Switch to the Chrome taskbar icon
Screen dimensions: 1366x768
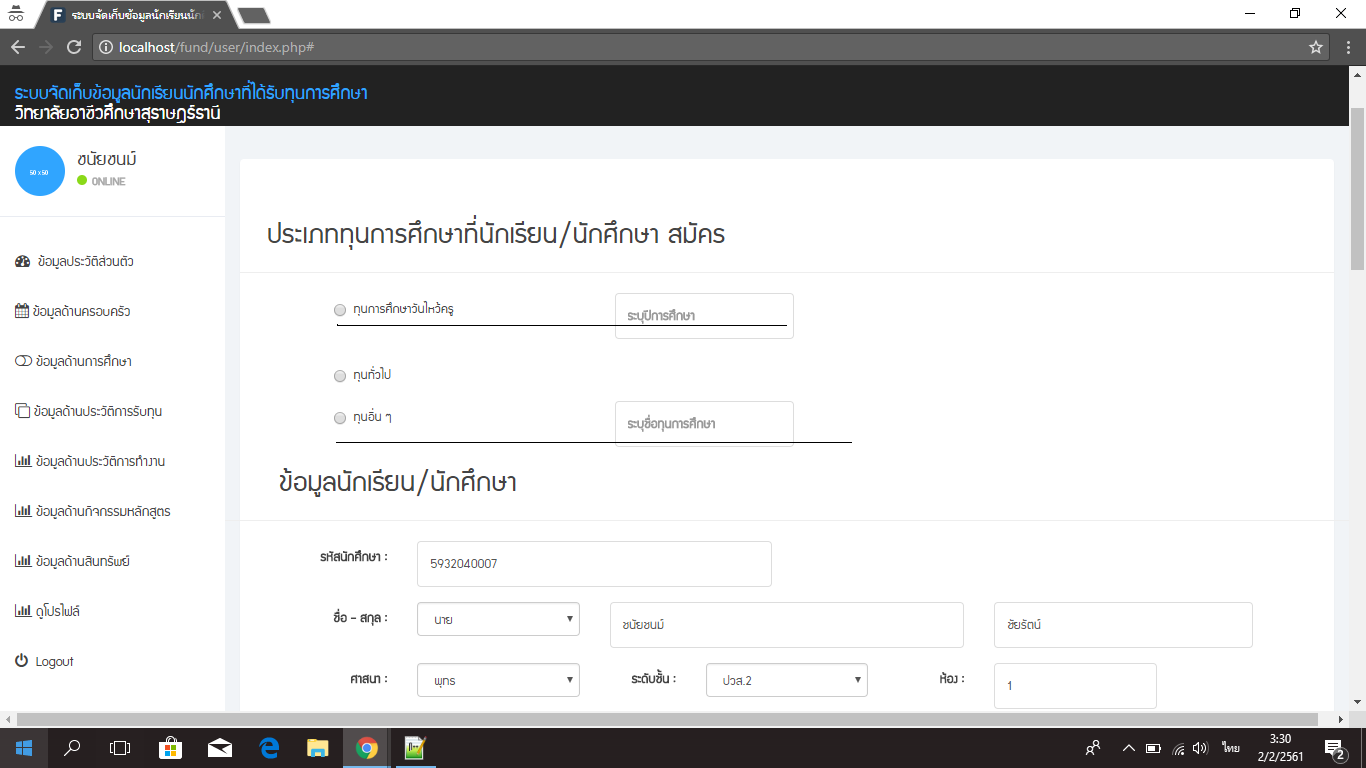(366, 747)
